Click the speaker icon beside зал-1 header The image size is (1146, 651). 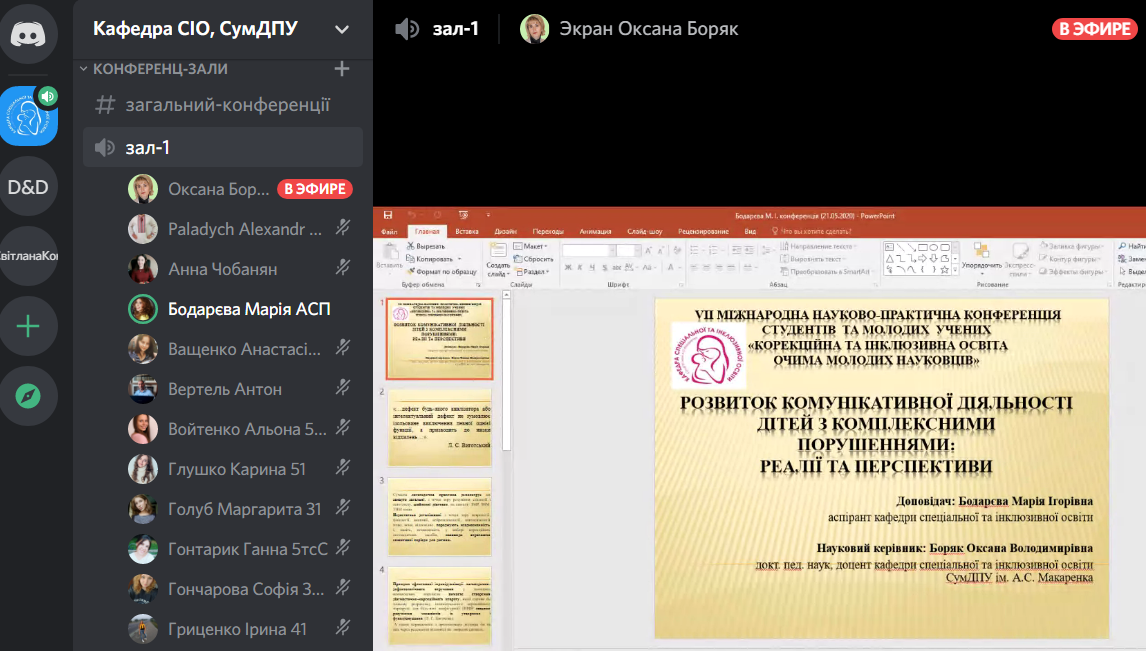(407, 29)
